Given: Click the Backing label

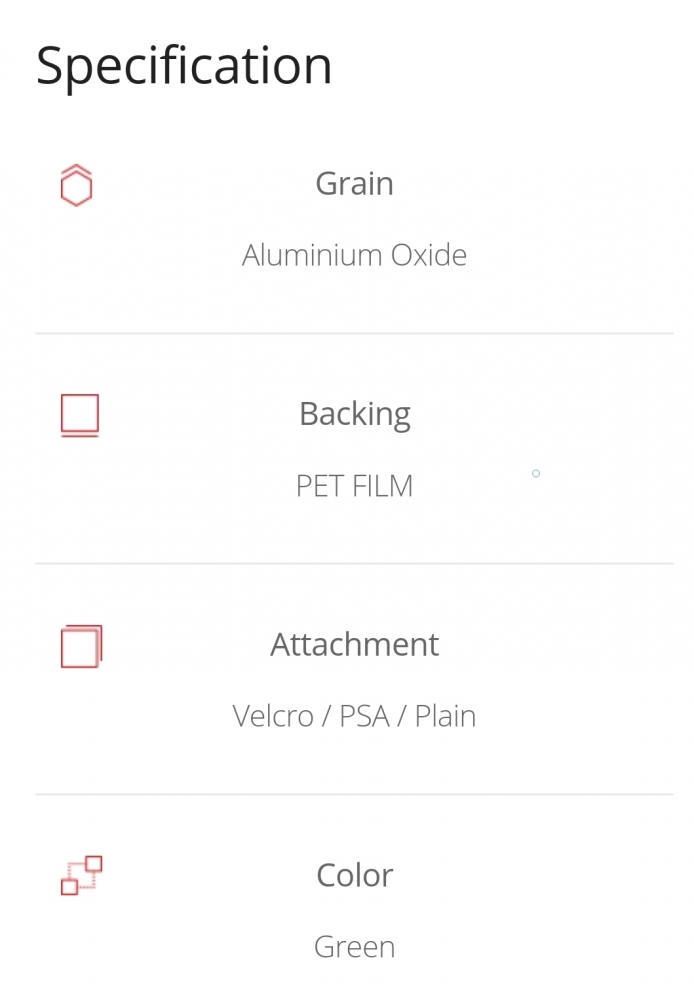Looking at the screenshot, I should click(355, 415).
